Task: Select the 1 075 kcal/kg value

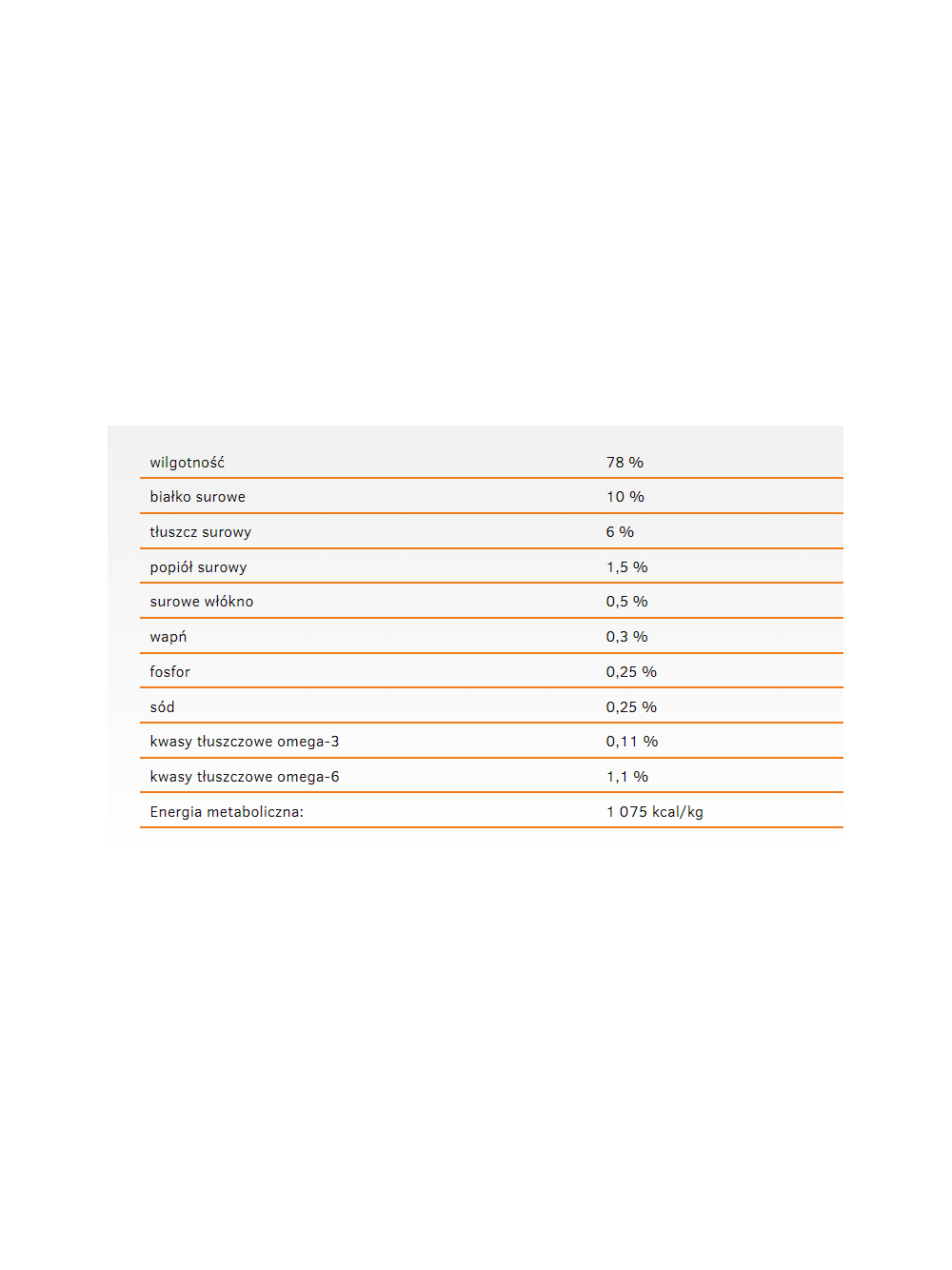Action: [655, 812]
